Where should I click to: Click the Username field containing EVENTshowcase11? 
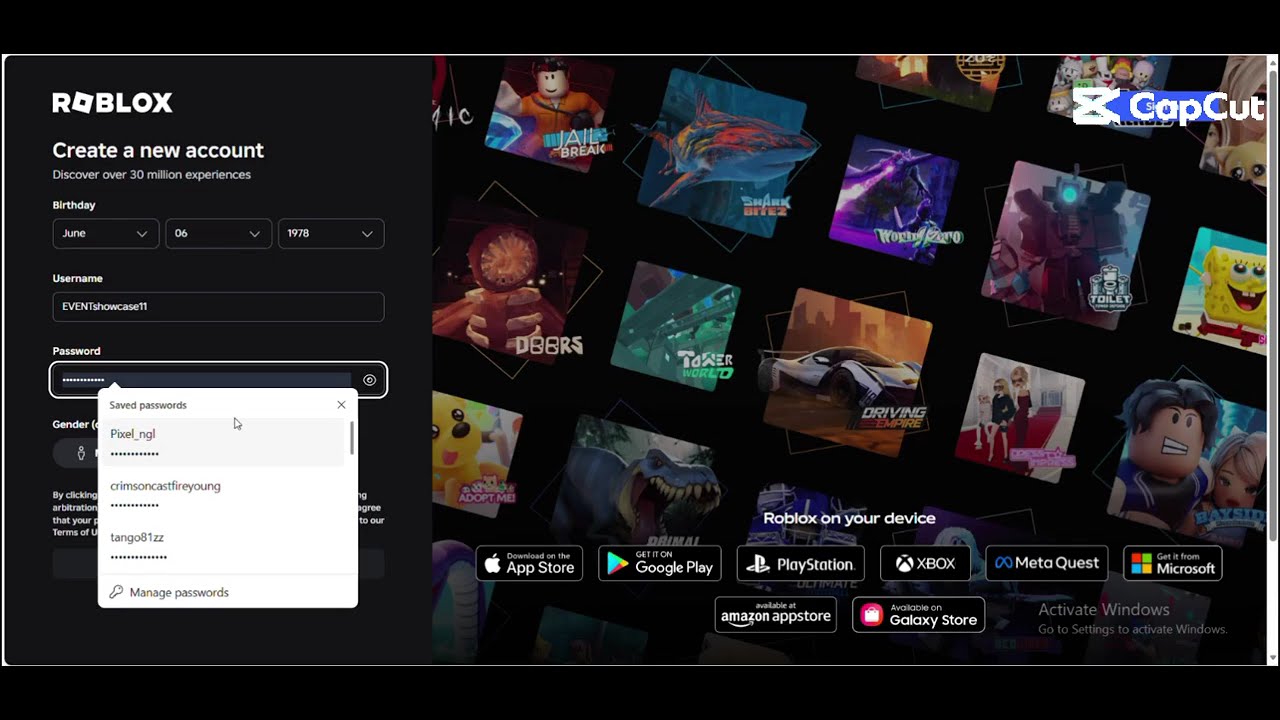(218, 307)
